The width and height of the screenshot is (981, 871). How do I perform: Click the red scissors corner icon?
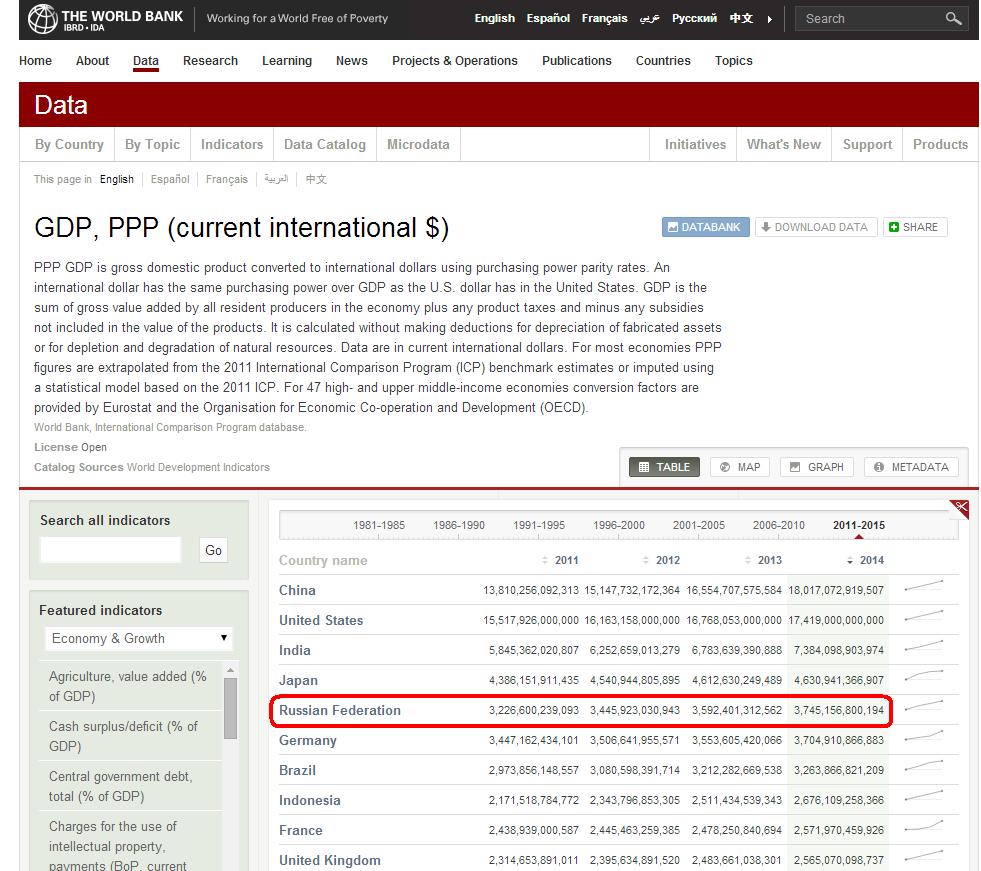(960, 508)
